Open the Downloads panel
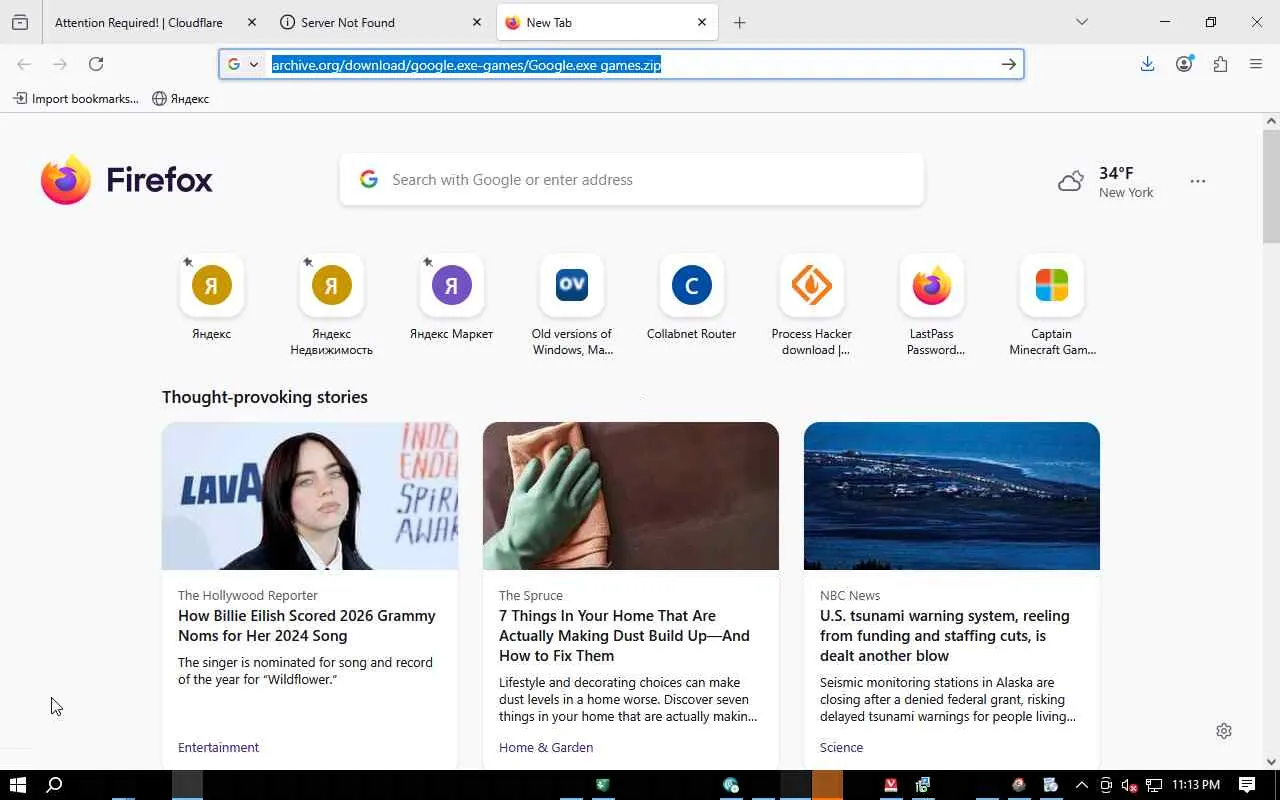 [1148, 64]
